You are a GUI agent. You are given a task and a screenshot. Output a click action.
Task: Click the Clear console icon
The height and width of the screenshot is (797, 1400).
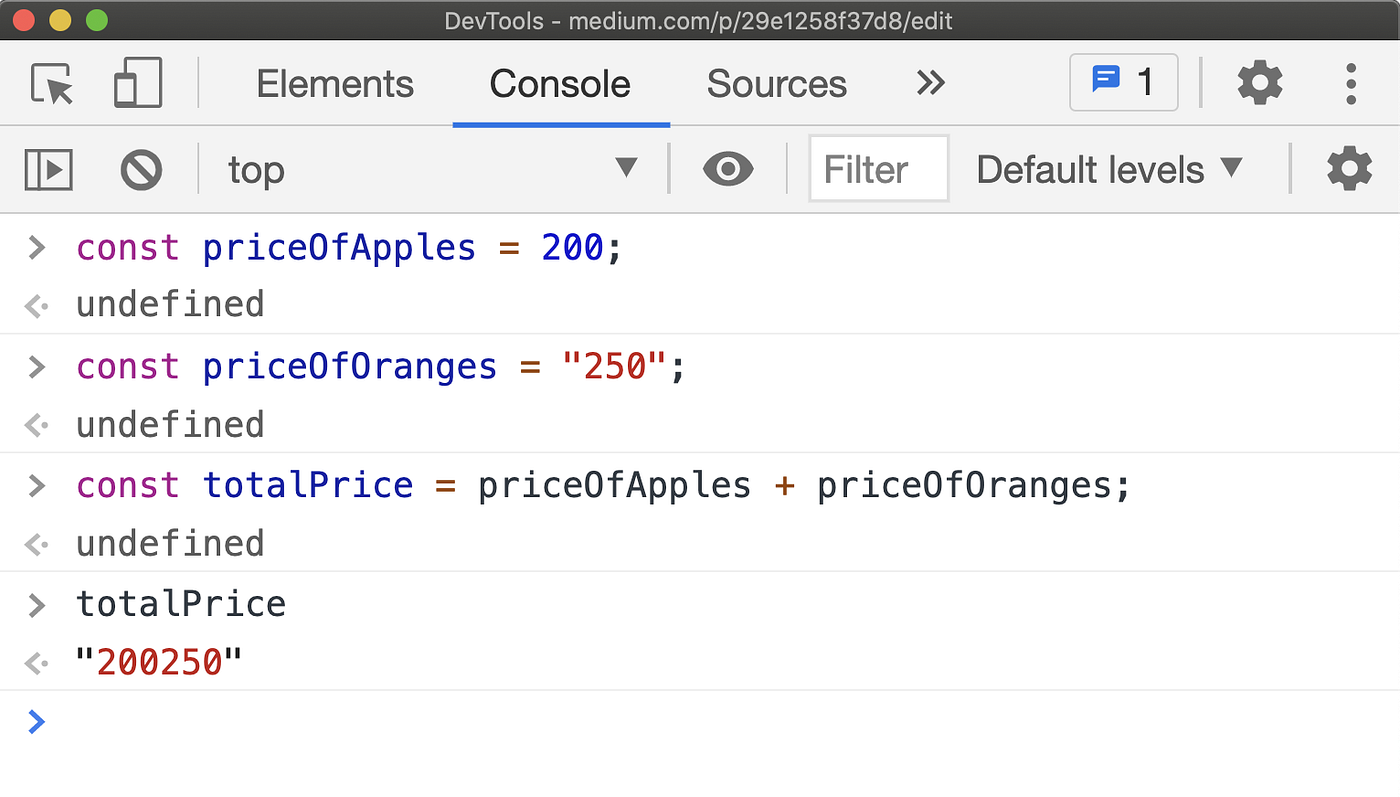141,169
